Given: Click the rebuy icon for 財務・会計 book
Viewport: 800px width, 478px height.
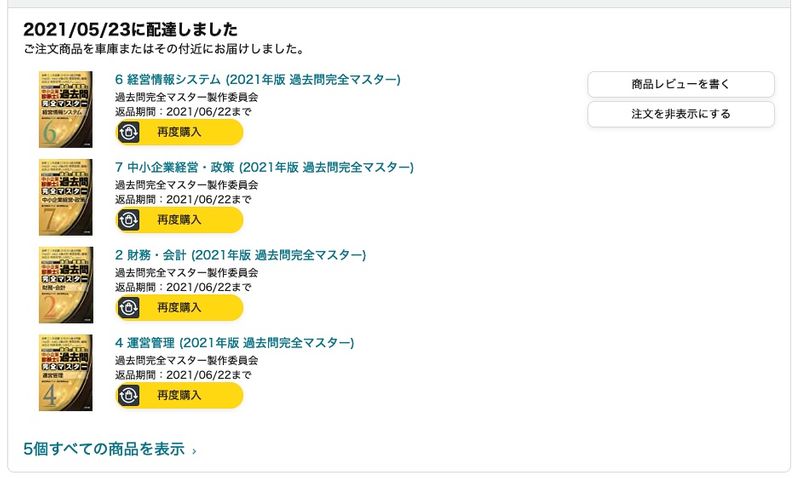Looking at the screenshot, I should [x=129, y=307].
